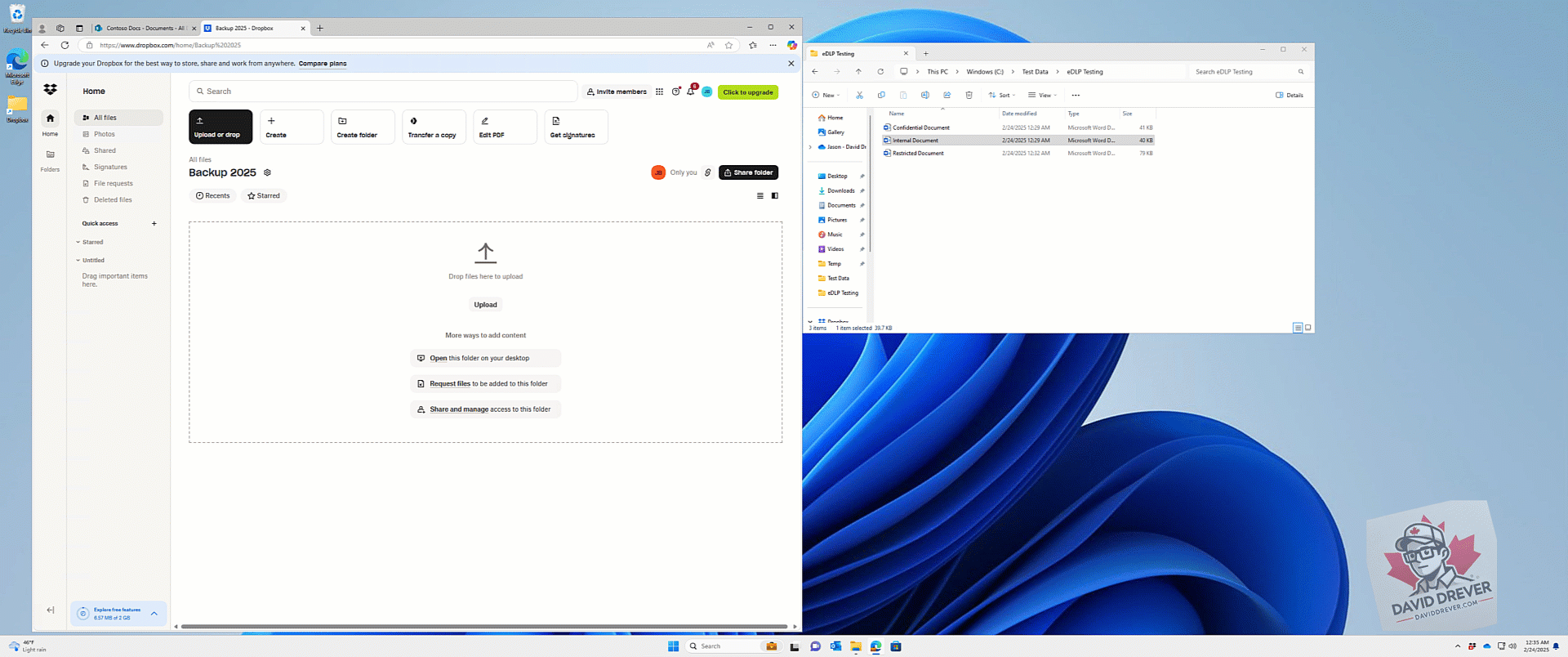Switch to list view layout in Dropbox
The width and height of the screenshot is (1568, 657).
pyautogui.click(x=759, y=195)
